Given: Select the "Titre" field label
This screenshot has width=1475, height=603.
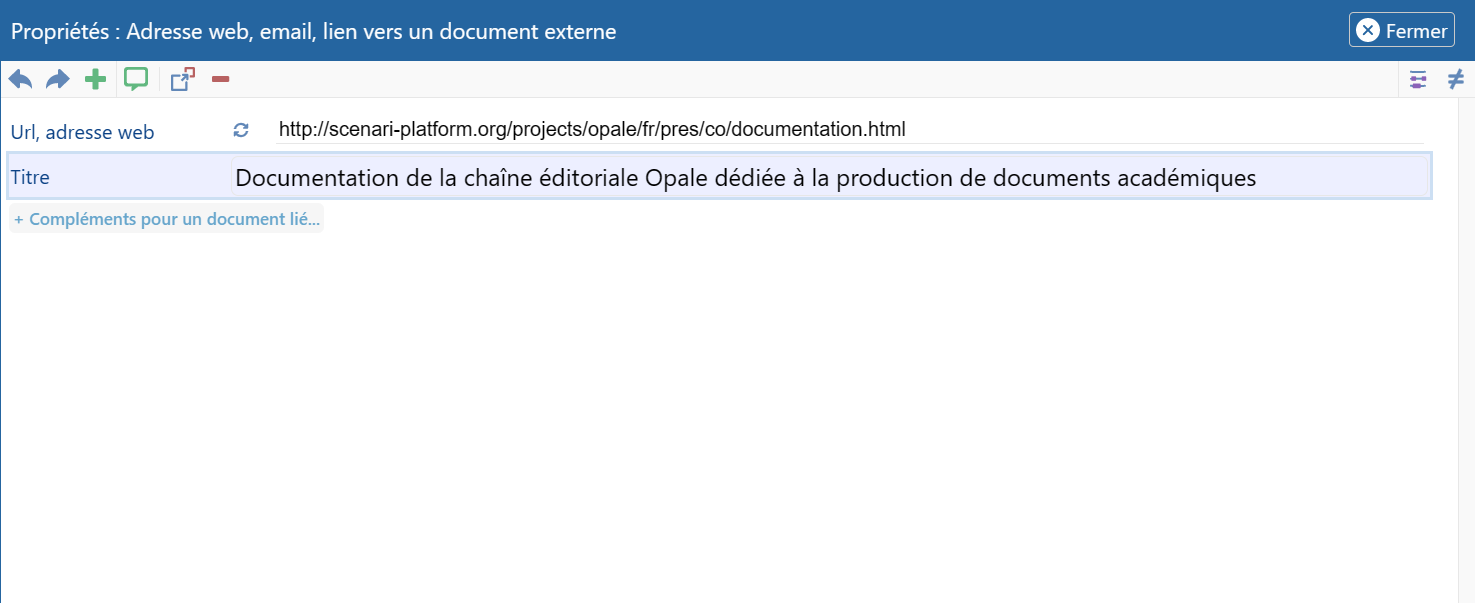Looking at the screenshot, I should point(30,178).
